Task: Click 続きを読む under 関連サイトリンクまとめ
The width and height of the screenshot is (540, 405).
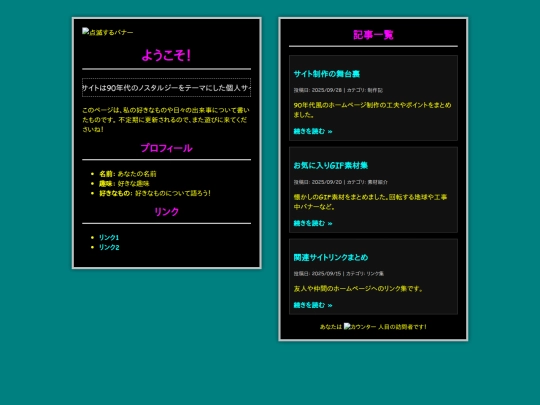Action: click(x=313, y=305)
